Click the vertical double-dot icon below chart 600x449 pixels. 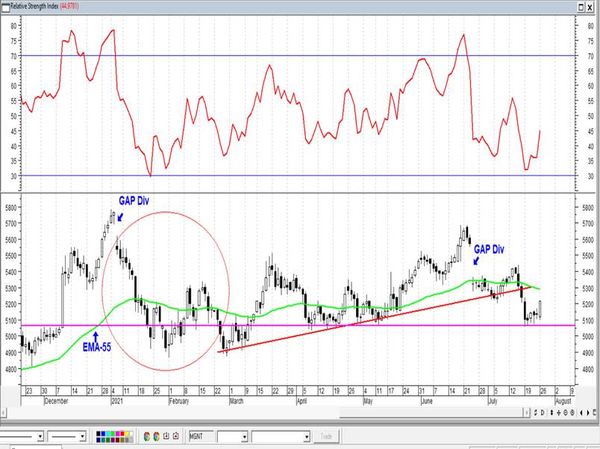(552, 413)
